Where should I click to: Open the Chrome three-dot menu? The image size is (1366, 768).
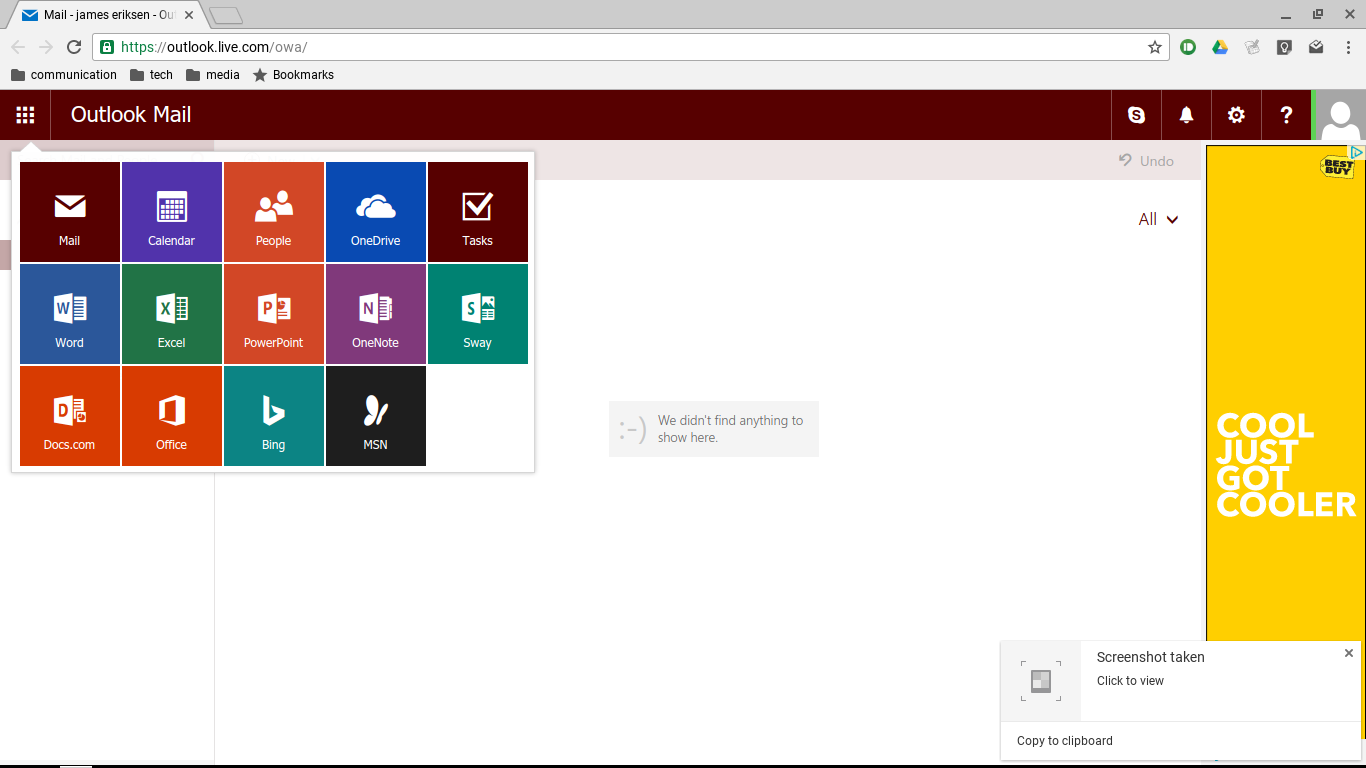pos(1347,47)
